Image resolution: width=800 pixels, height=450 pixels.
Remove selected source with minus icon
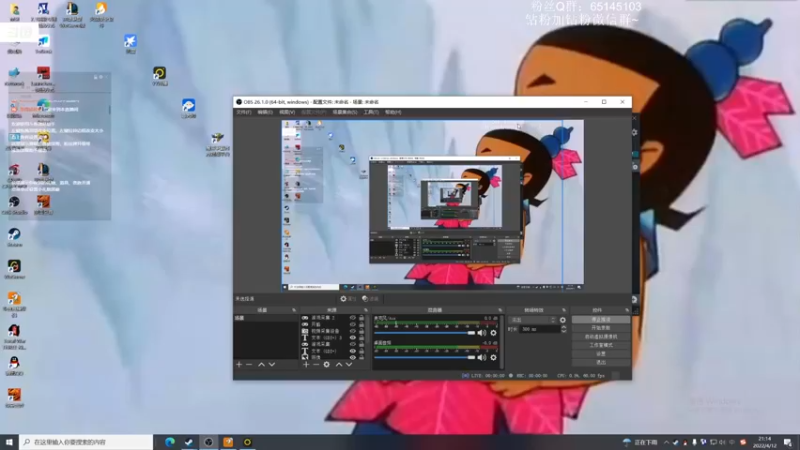[x=316, y=365]
